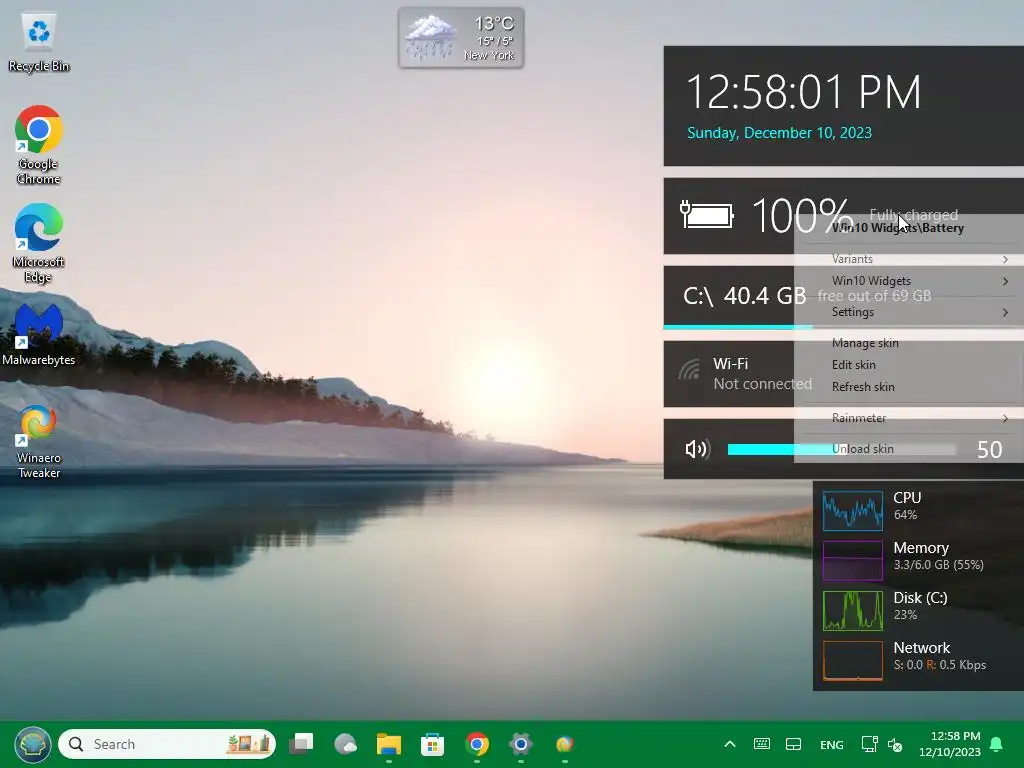The image size is (1024, 768).
Task: Expand the Win10 Widgets submenu
Action: 908,281
